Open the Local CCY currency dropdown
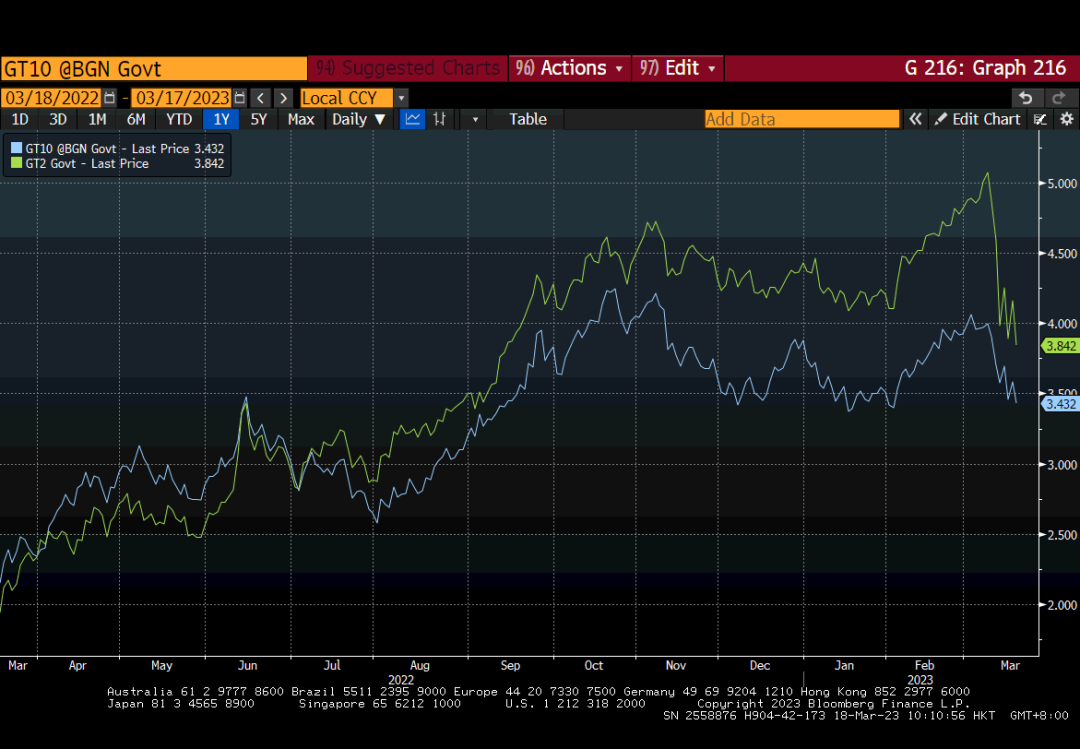Screen dimensions: 1080x749 click(354, 98)
